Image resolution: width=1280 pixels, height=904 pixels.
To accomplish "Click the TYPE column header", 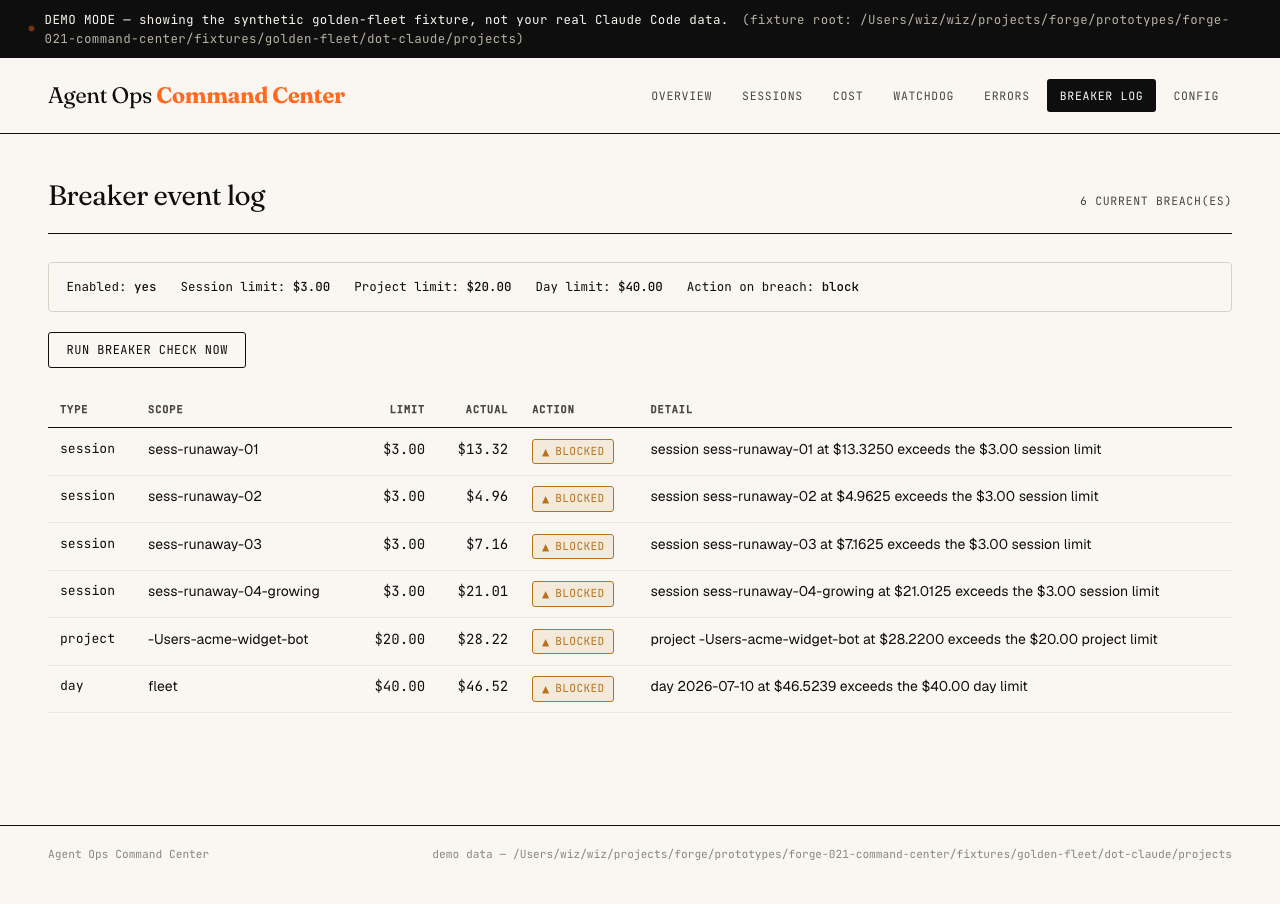I will point(74,410).
